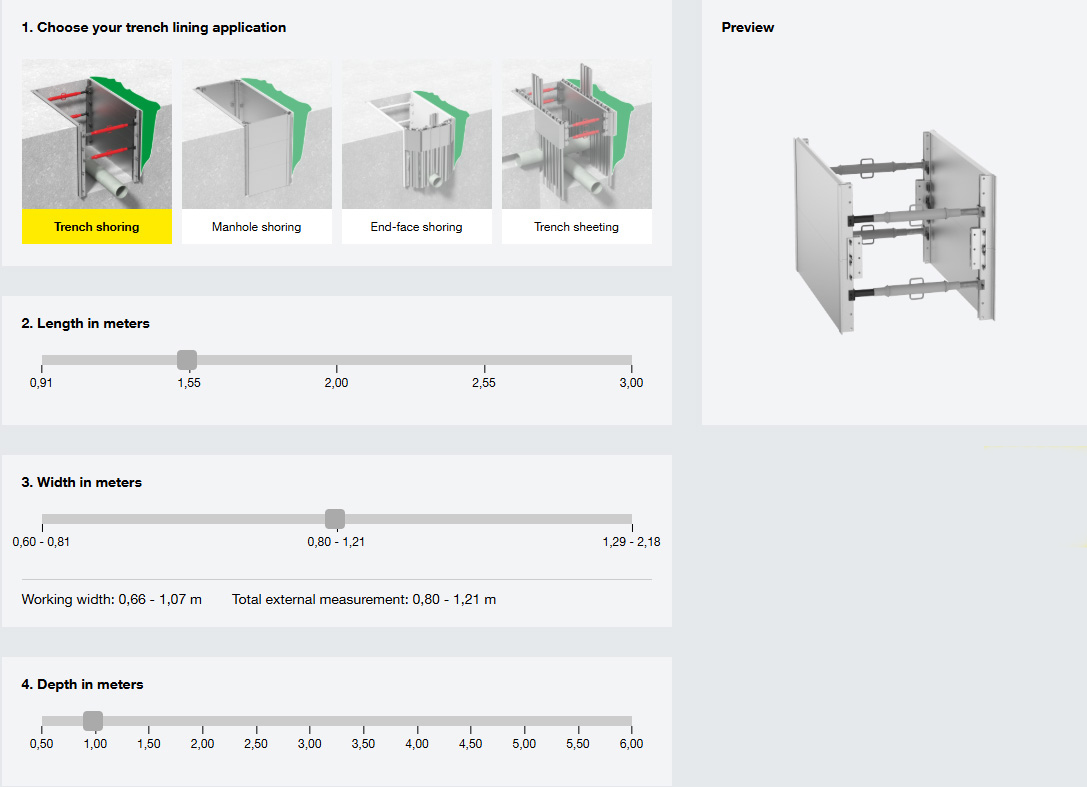Image resolution: width=1087 pixels, height=787 pixels.
Task: Click the yellow Trench shoring label
Action: click(97, 227)
